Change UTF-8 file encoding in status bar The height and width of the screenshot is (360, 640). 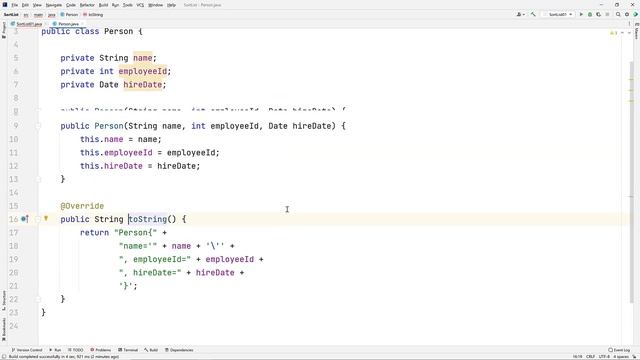pyautogui.click(x=604, y=357)
